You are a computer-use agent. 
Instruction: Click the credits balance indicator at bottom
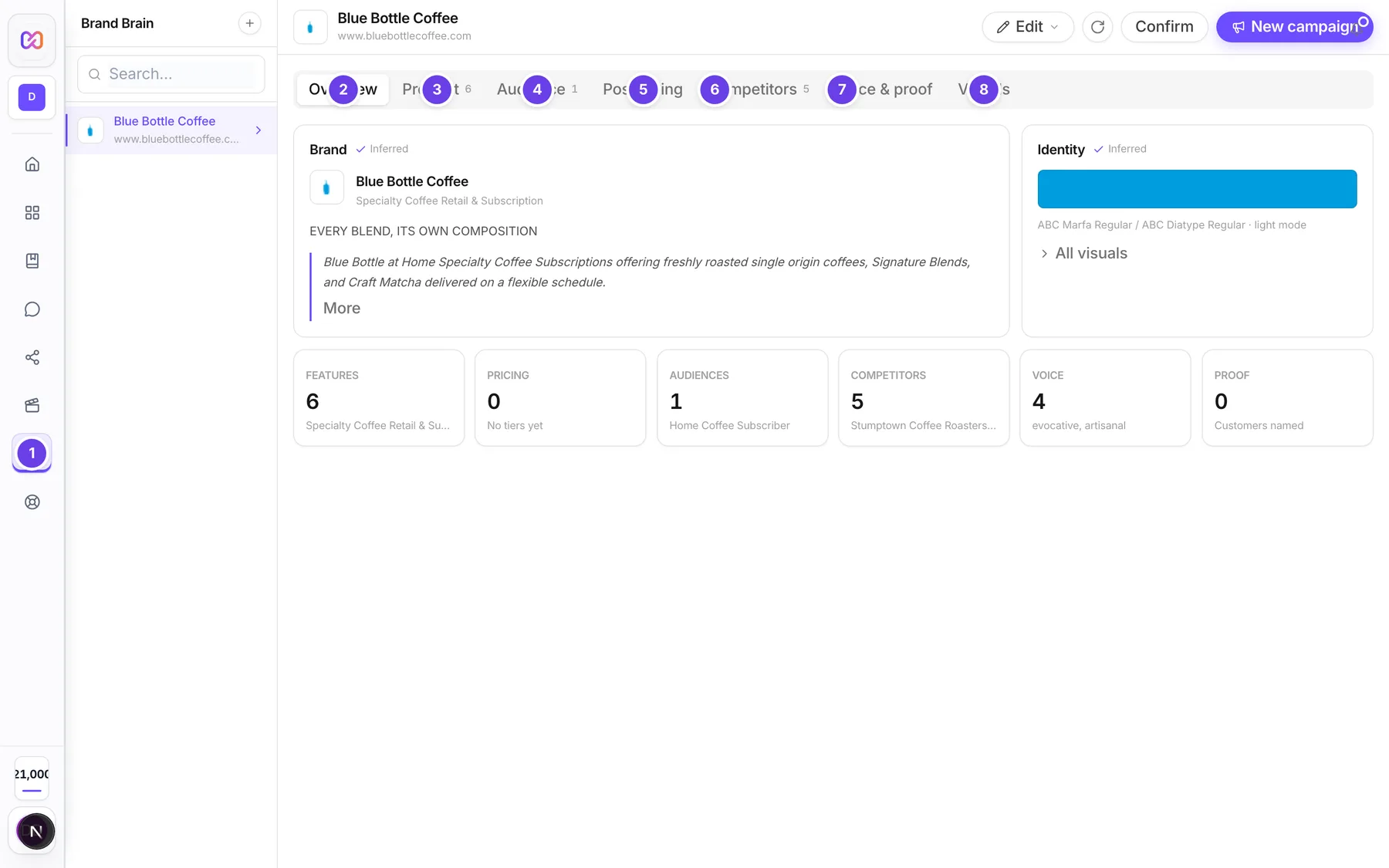tap(32, 778)
